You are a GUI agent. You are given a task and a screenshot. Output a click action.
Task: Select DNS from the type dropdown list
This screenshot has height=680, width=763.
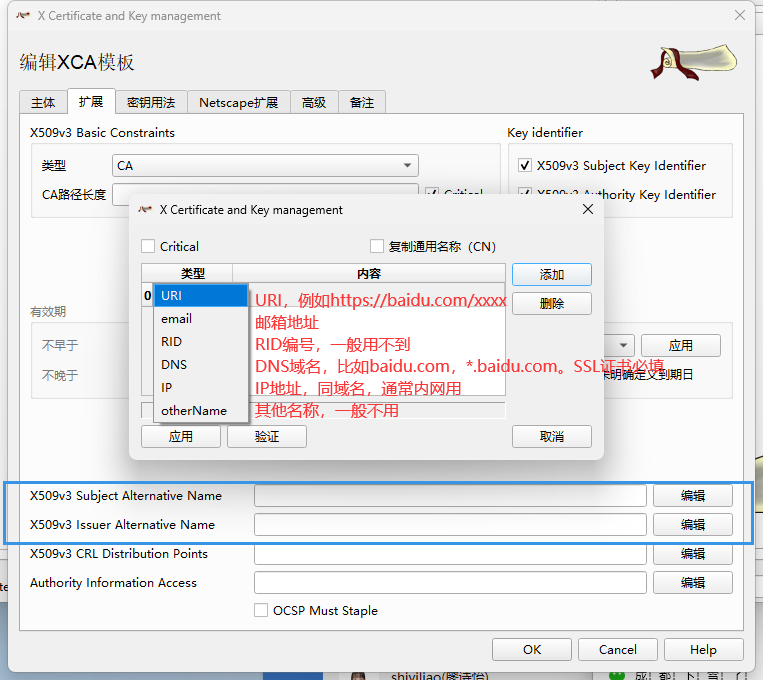[174, 365]
